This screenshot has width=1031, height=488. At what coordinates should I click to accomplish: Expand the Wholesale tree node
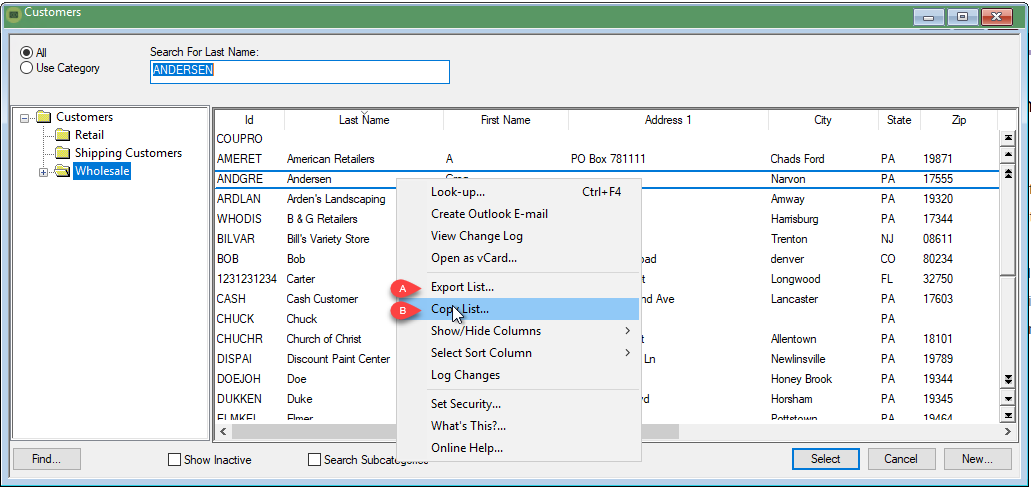(43, 172)
